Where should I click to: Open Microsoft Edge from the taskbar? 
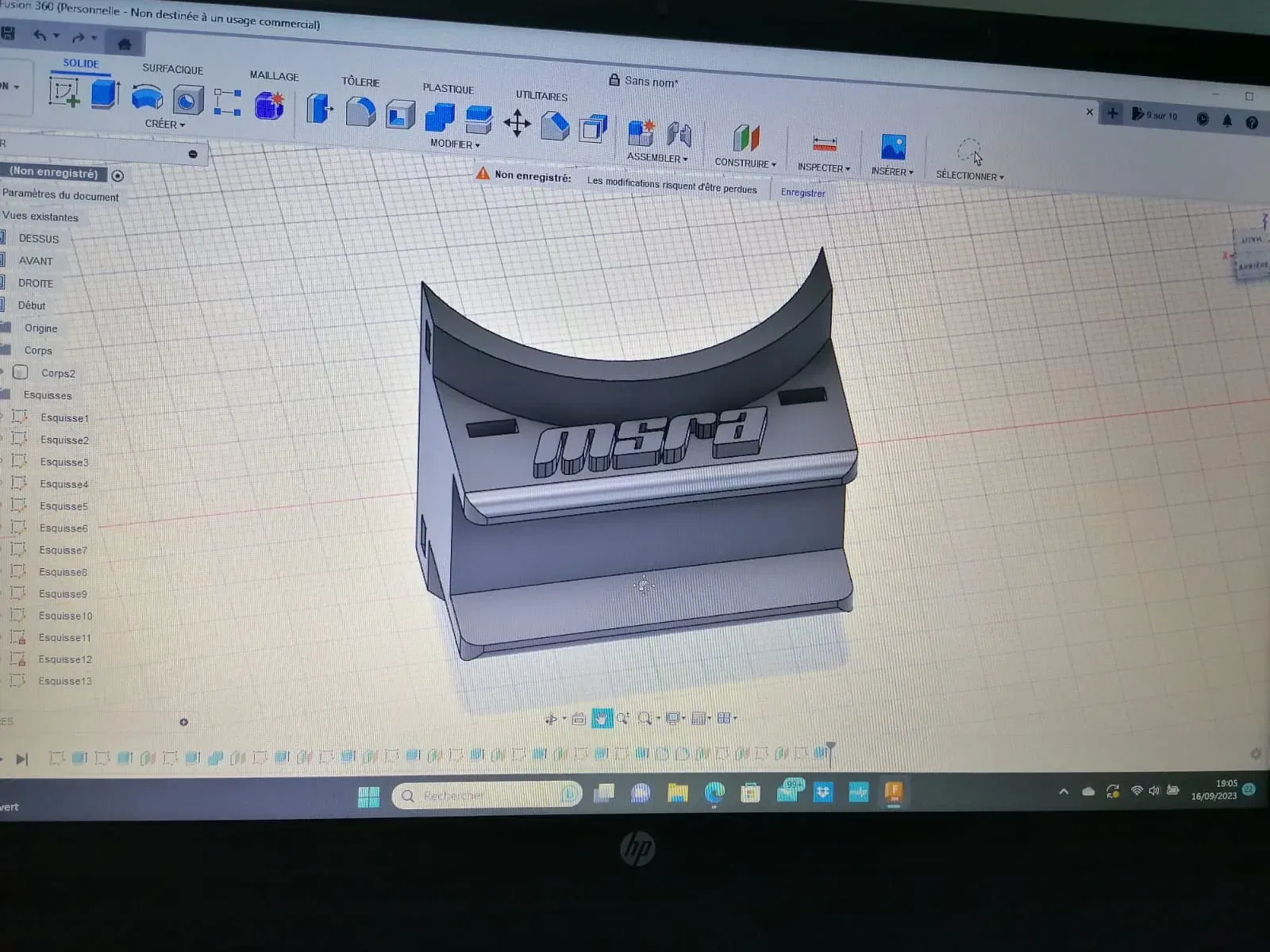tap(714, 793)
